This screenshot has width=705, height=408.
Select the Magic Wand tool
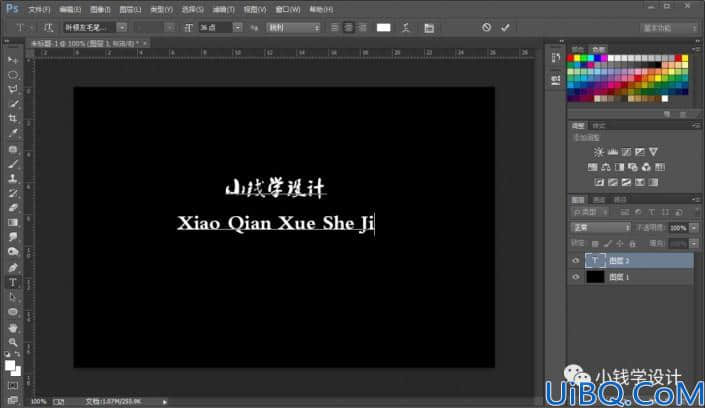coord(13,104)
